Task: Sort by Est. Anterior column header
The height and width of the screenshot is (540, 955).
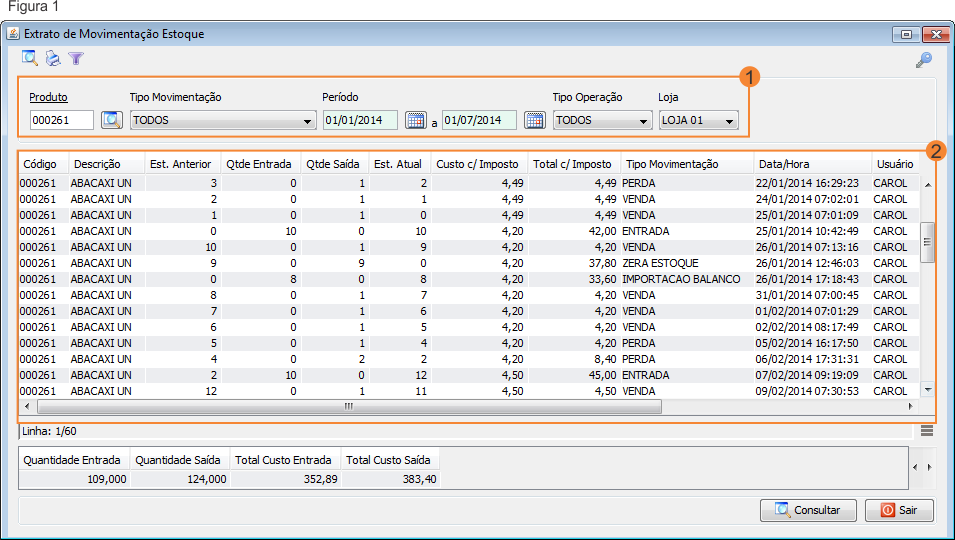Action: [183, 164]
